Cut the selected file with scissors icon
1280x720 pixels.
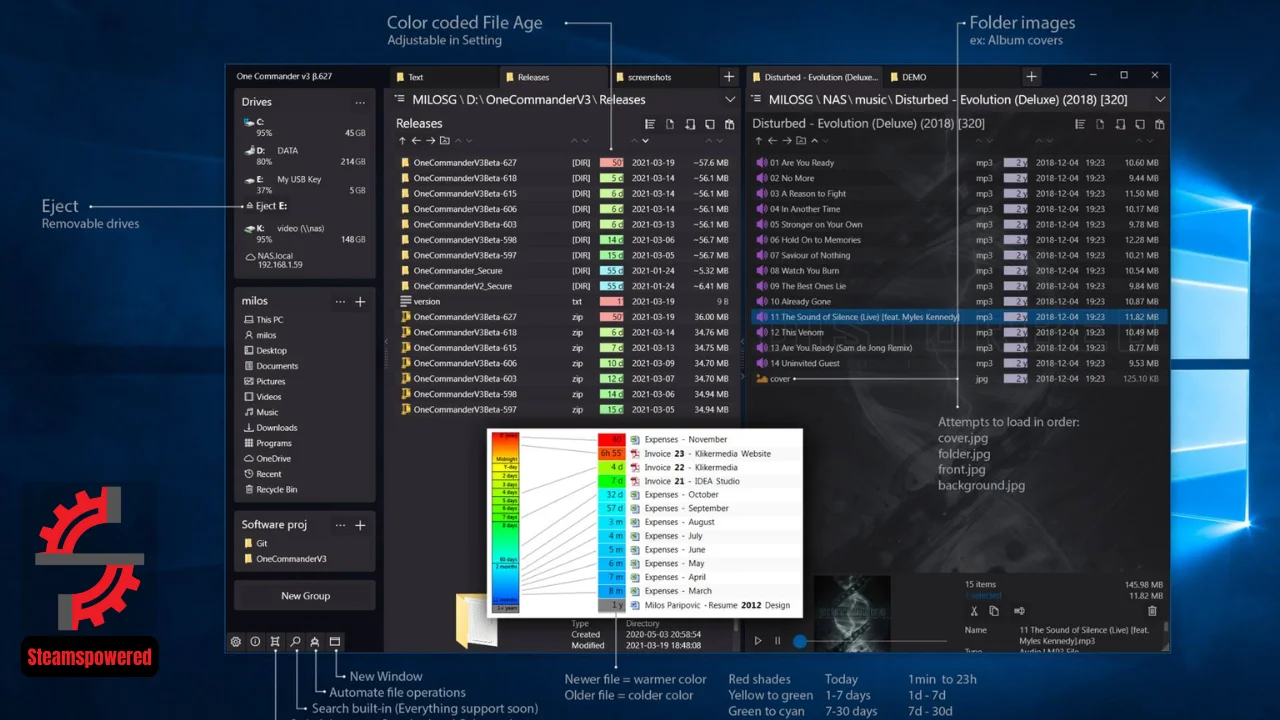(974, 611)
